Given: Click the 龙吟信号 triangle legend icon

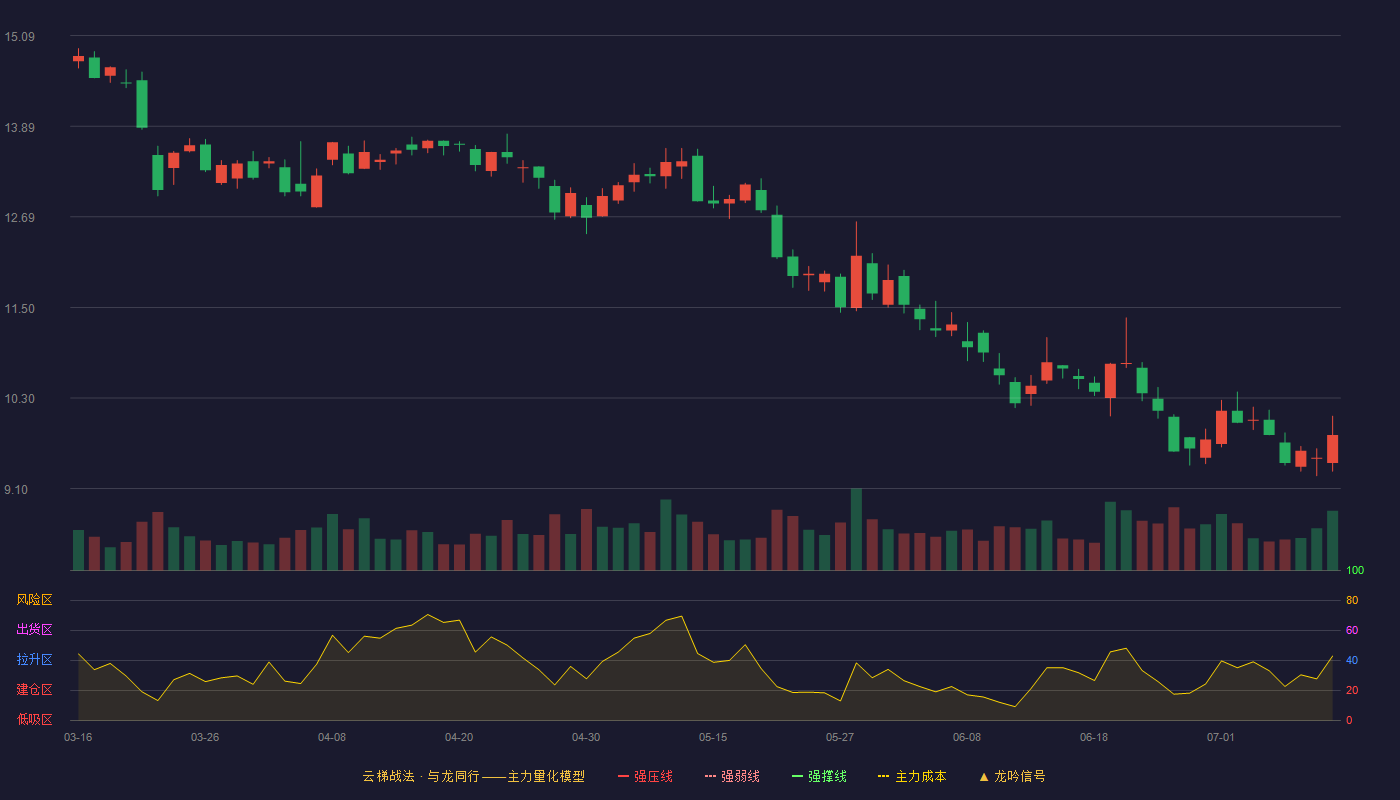Looking at the screenshot, I should tap(983, 776).
